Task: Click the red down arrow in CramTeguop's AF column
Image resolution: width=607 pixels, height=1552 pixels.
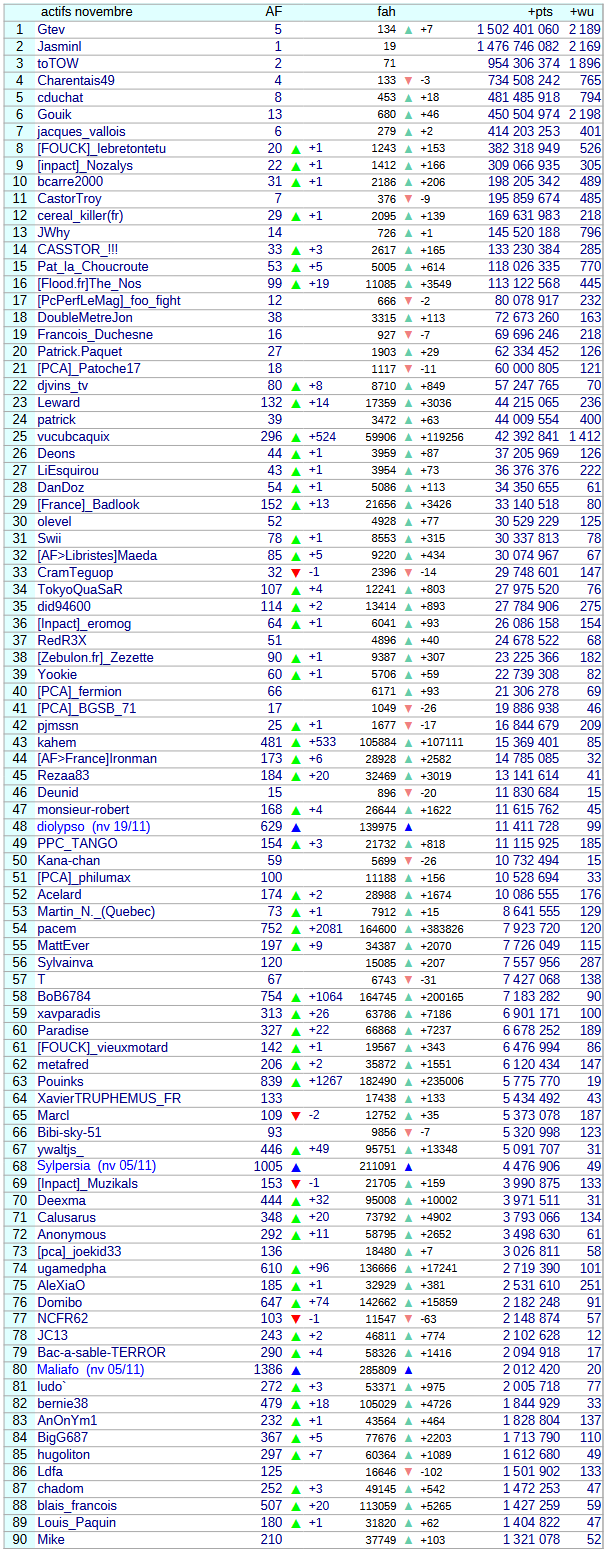Action: pos(295,573)
